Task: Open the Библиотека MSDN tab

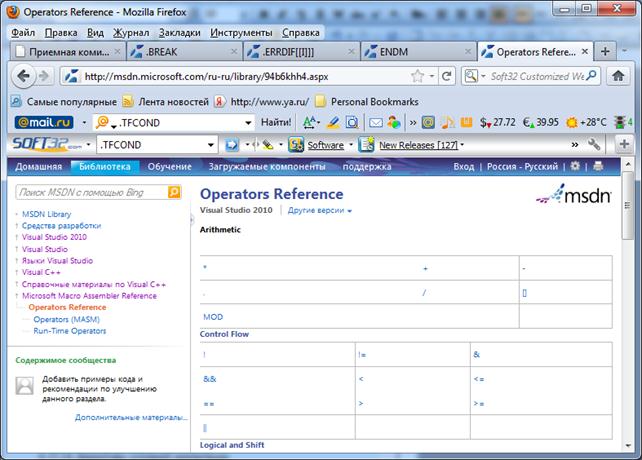Action: coord(105,166)
